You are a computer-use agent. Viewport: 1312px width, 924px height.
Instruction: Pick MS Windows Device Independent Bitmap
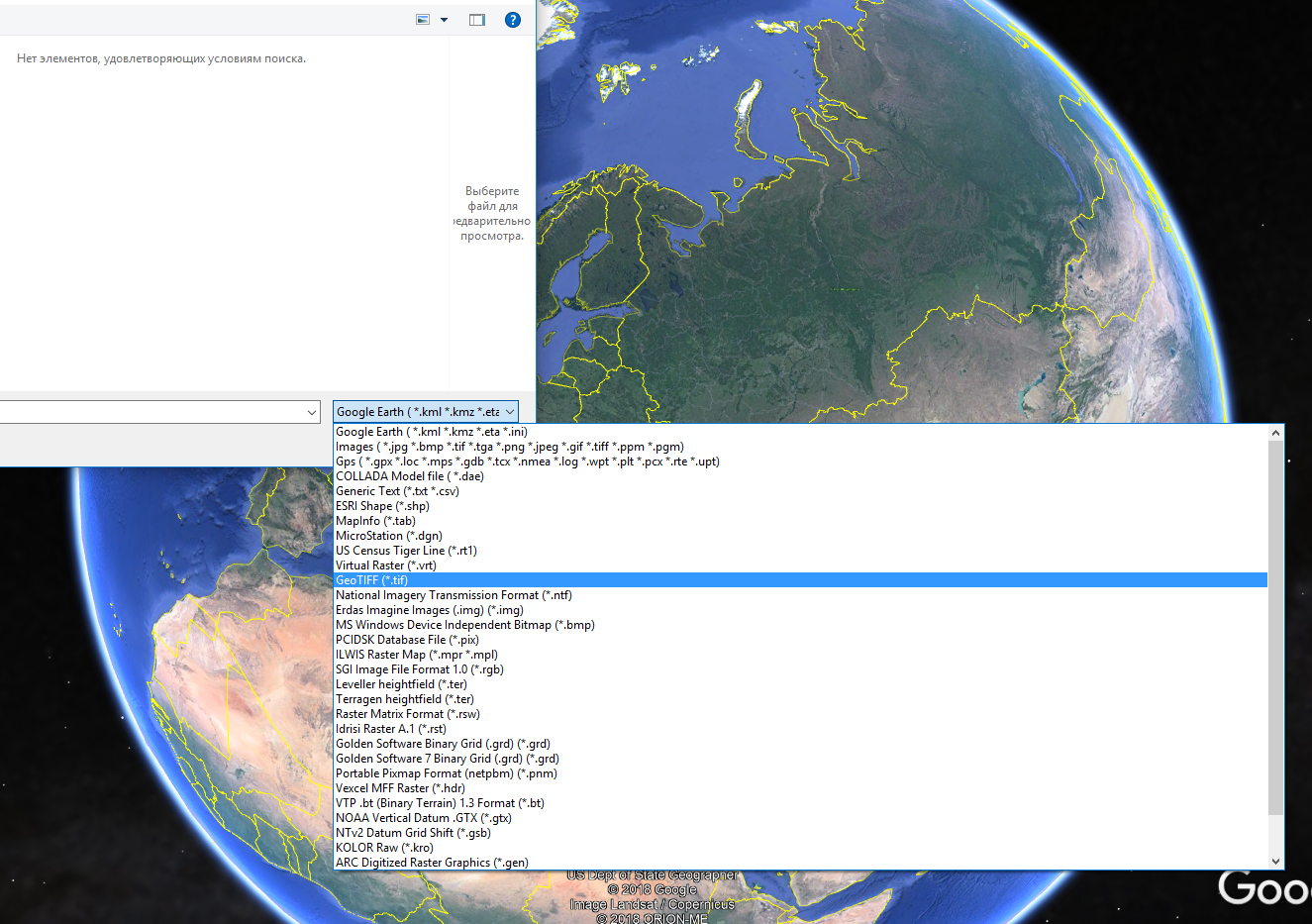click(x=800, y=625)
